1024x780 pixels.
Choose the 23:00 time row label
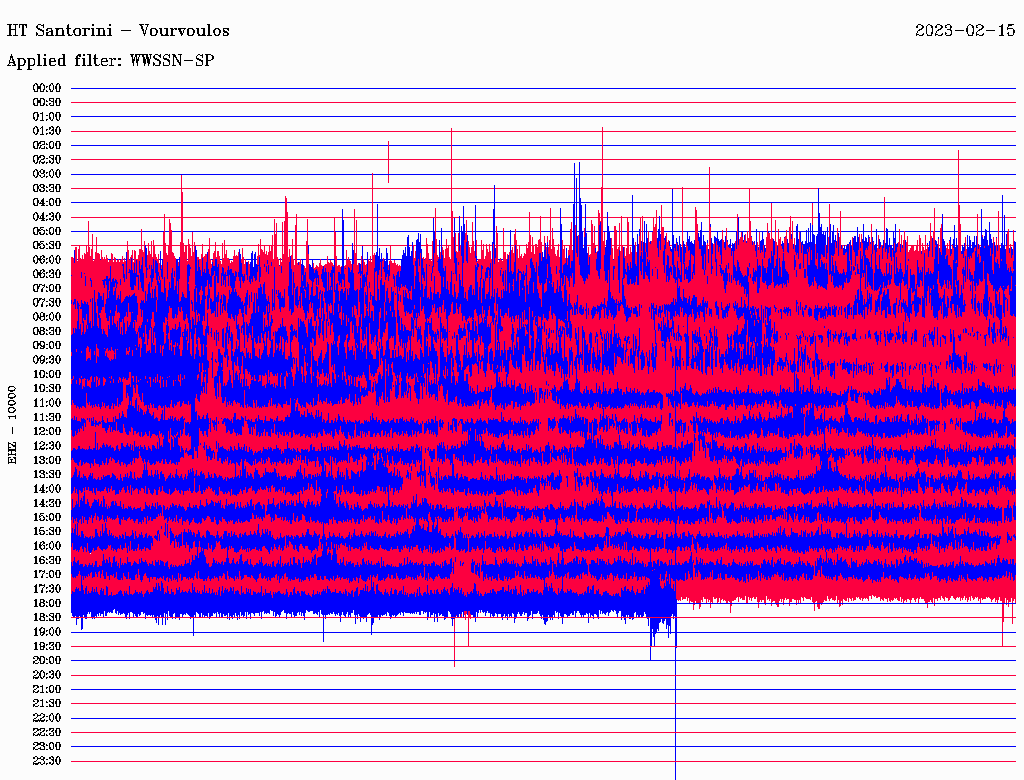(x=47, y=746)
